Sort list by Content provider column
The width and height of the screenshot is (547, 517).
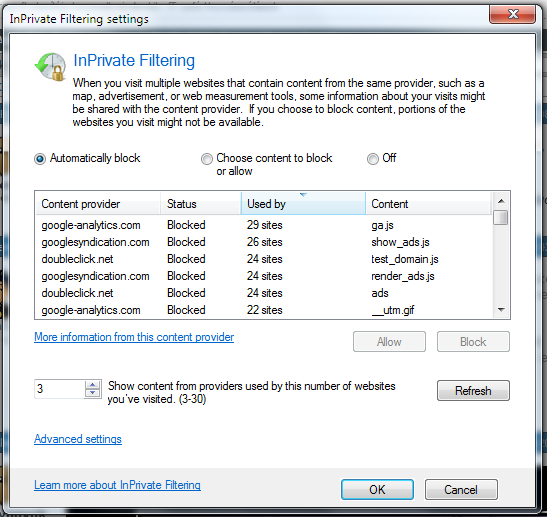(x=98, y=204)
